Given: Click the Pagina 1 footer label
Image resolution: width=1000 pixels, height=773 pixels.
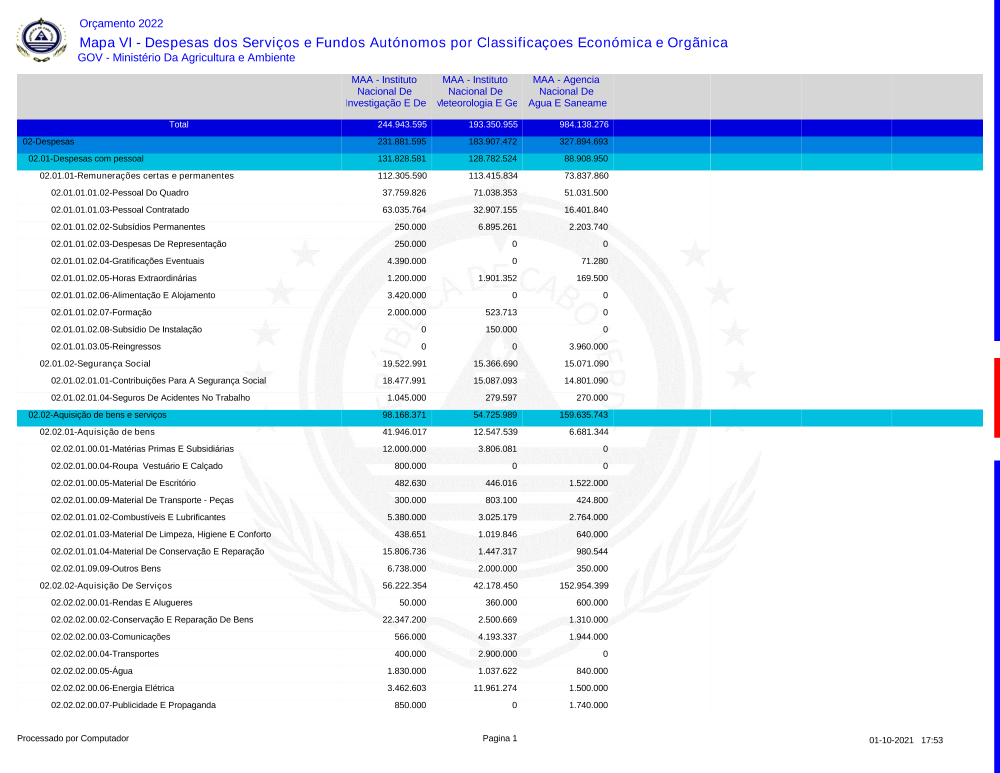Looking at the screenshot, I should pos(500,739).
